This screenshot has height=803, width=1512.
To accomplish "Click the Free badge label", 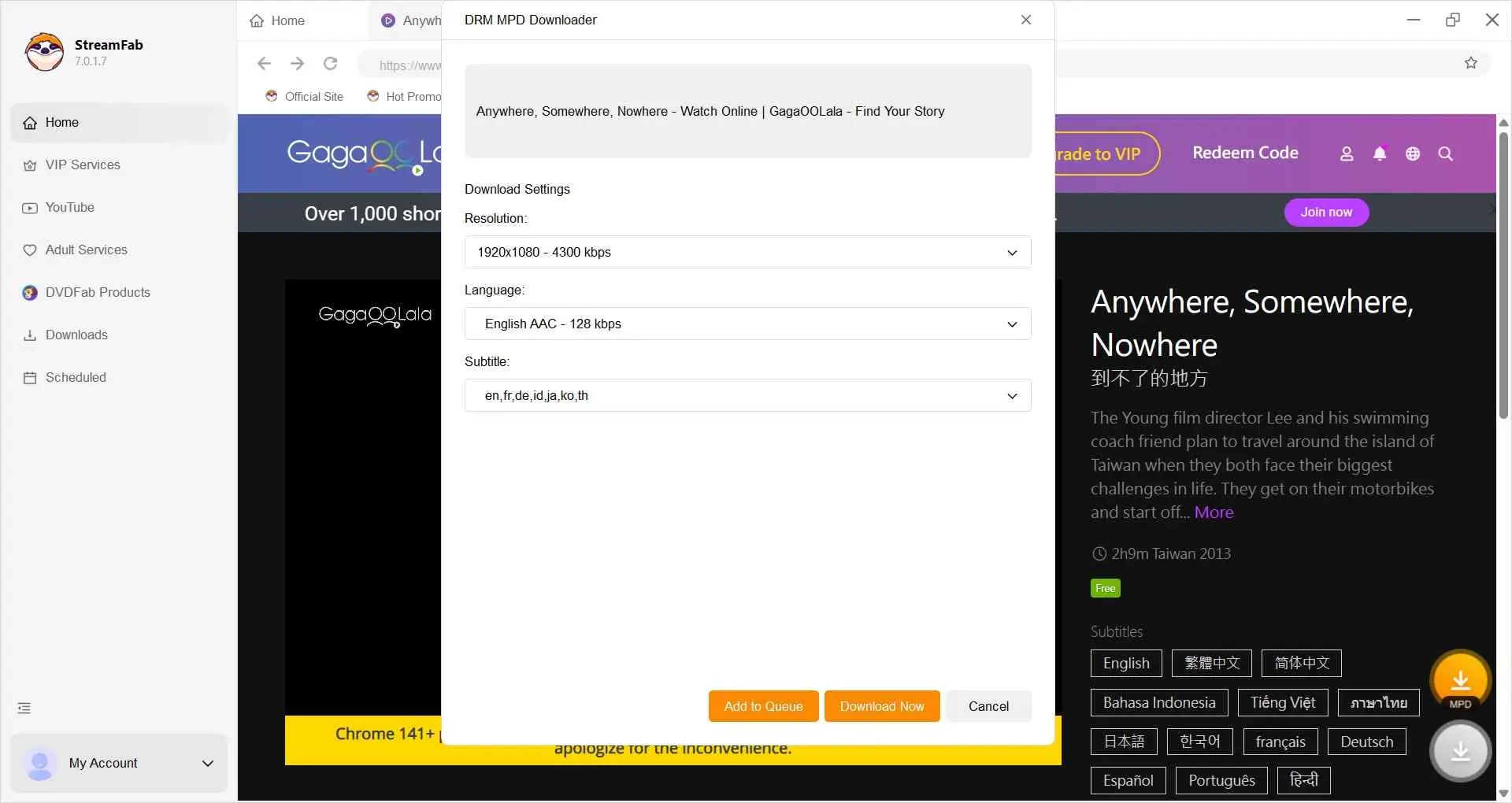I will tap(1105, 589).
